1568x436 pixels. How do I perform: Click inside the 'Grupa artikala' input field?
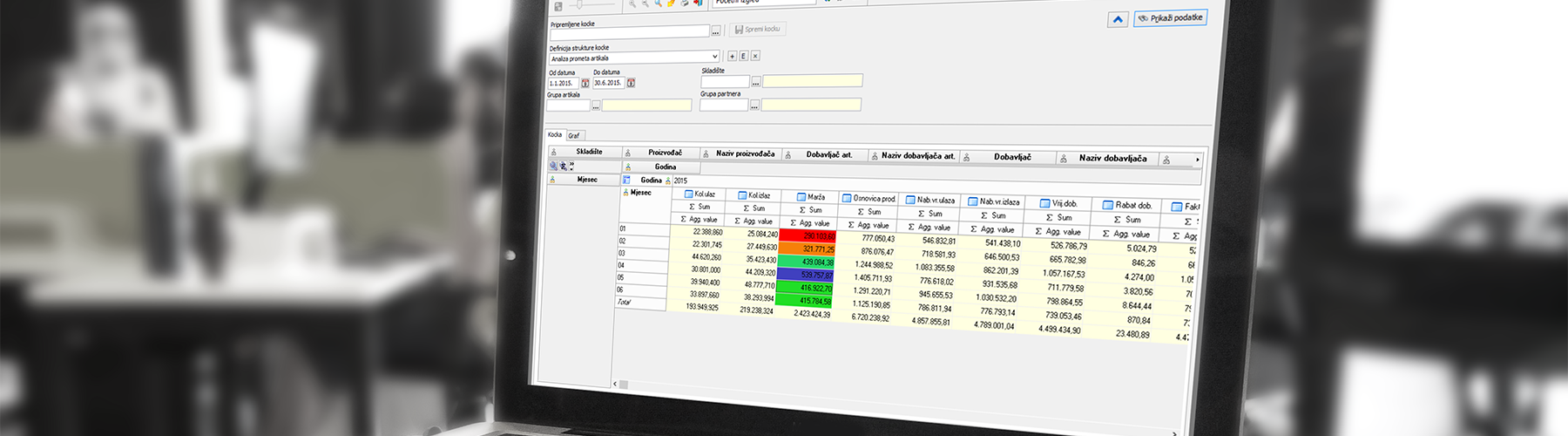pyautogui.click(x=568, y=106)
